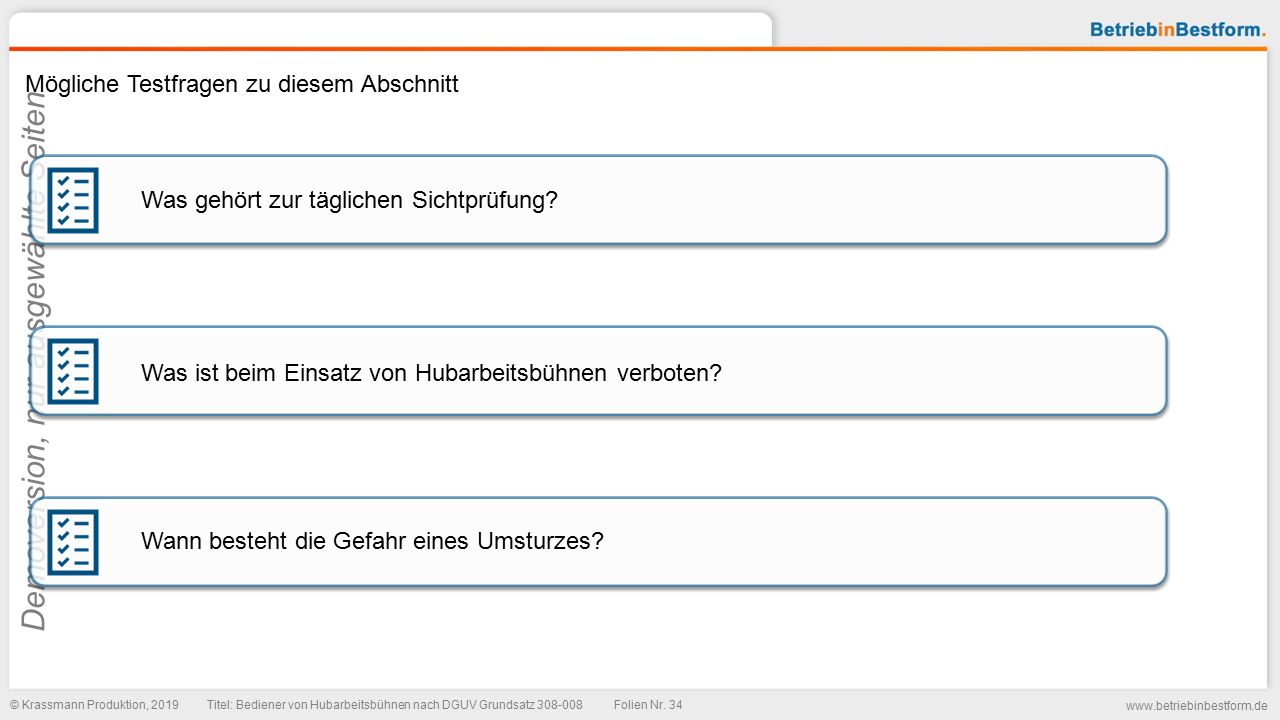Click the word 'Bestform' in the logo
Image resolution: width=1280 pixels, height=720 pixels.
tap(1217, 30)
